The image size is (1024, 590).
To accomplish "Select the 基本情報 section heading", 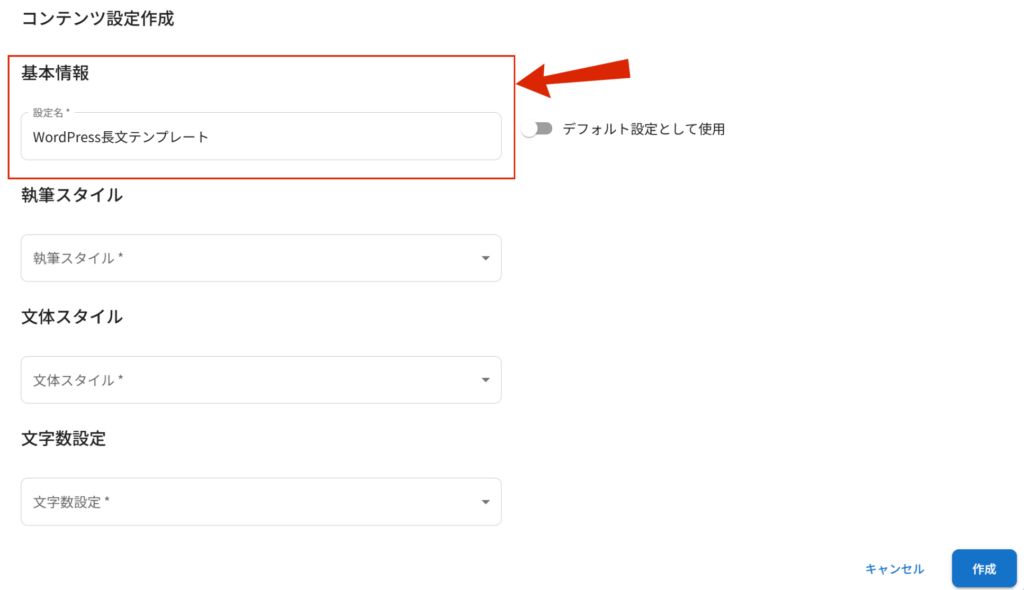I will 55,73.
